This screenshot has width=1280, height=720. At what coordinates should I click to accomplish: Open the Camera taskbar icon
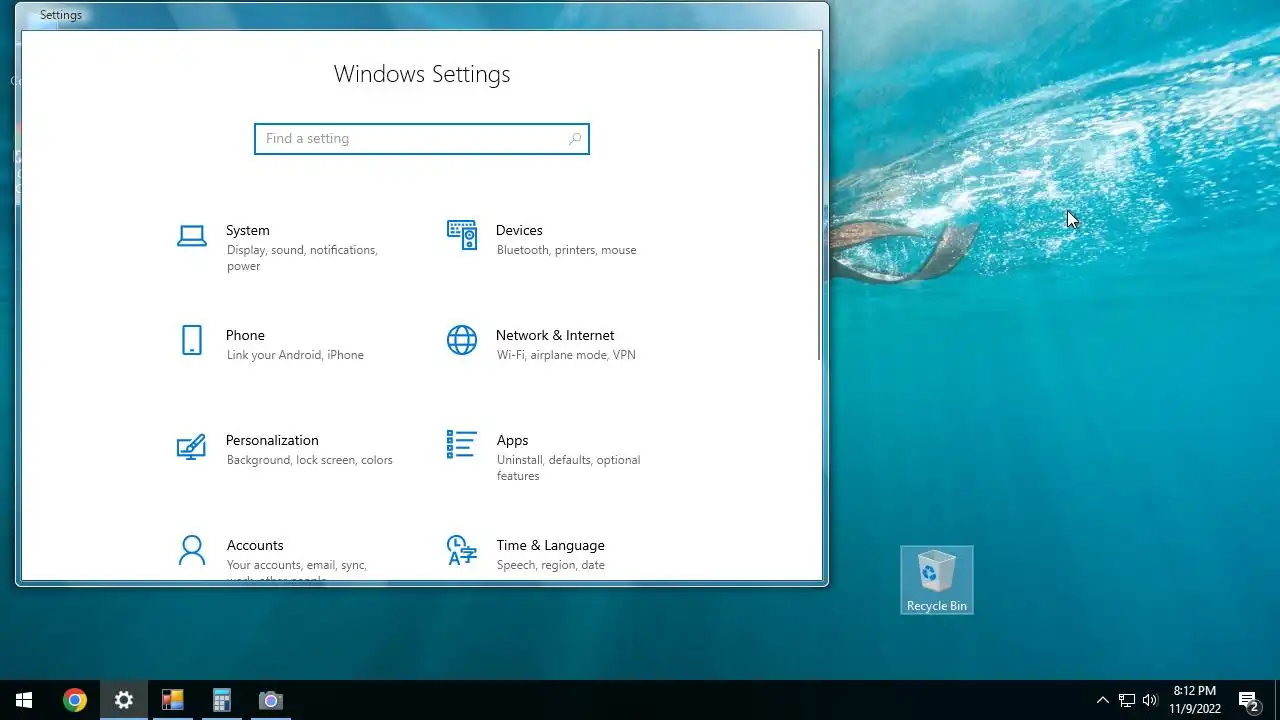click(x=270, y=700)
